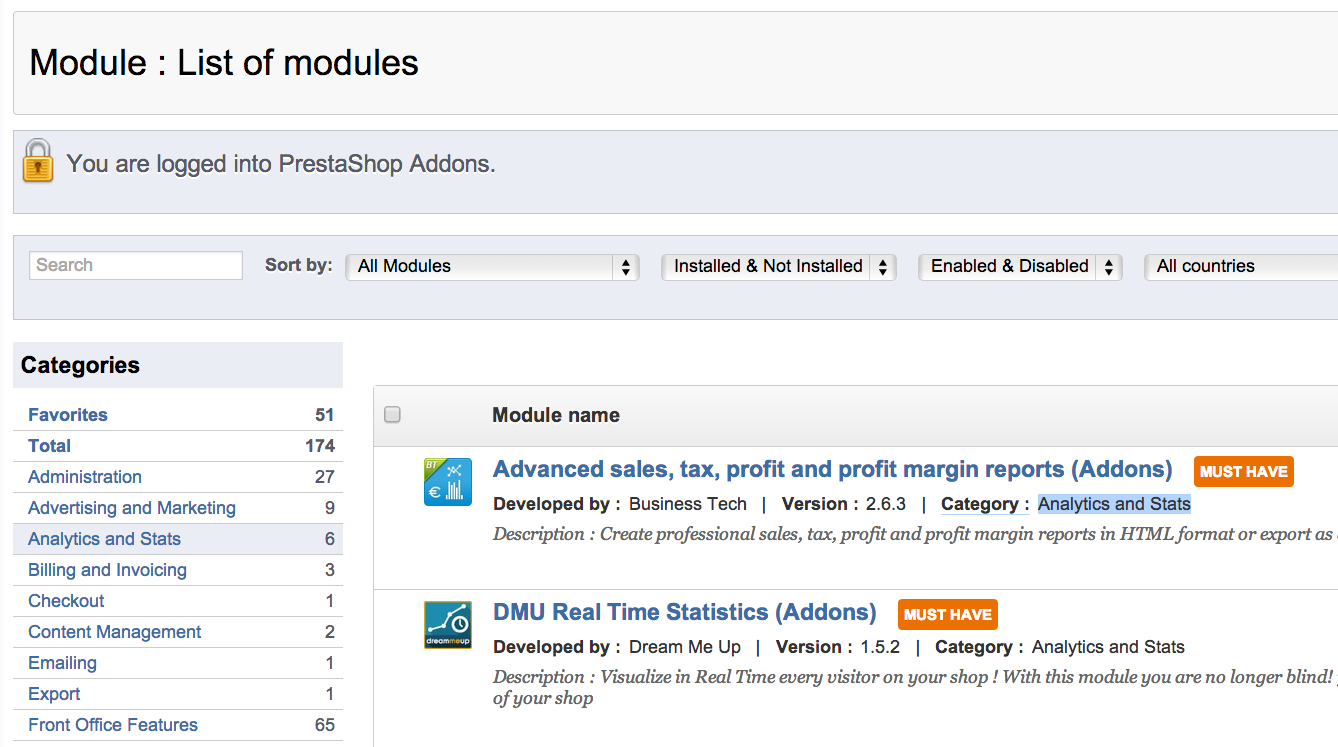1338x747 pixels.
Task: Tick the select-all modules checkbox
Action: pos(392,414)
